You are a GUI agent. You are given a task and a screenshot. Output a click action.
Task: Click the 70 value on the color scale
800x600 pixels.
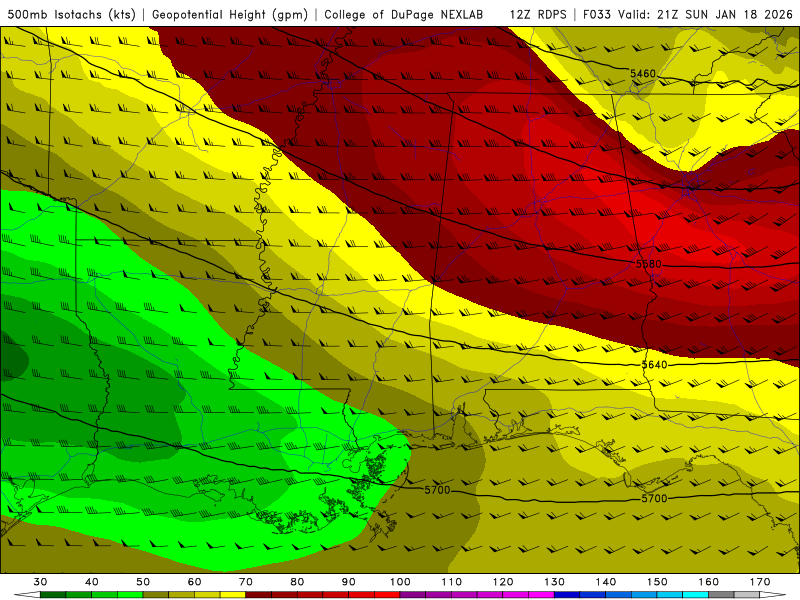pos(246,582)
